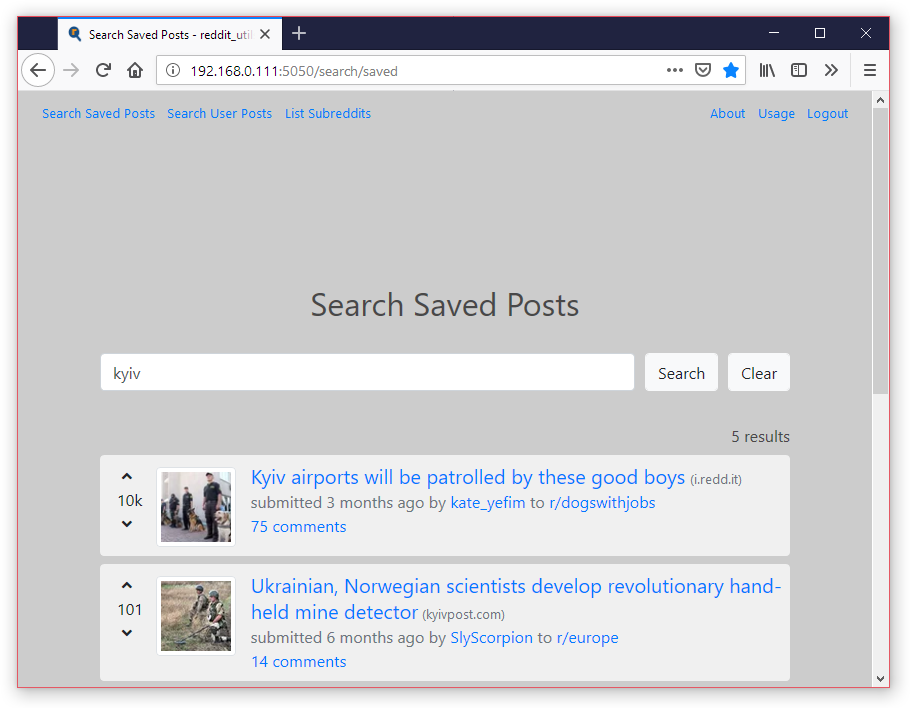The height and width of the screenshot is (708, 910).
Task: Upvote the mine detector post
Action: 127,586
